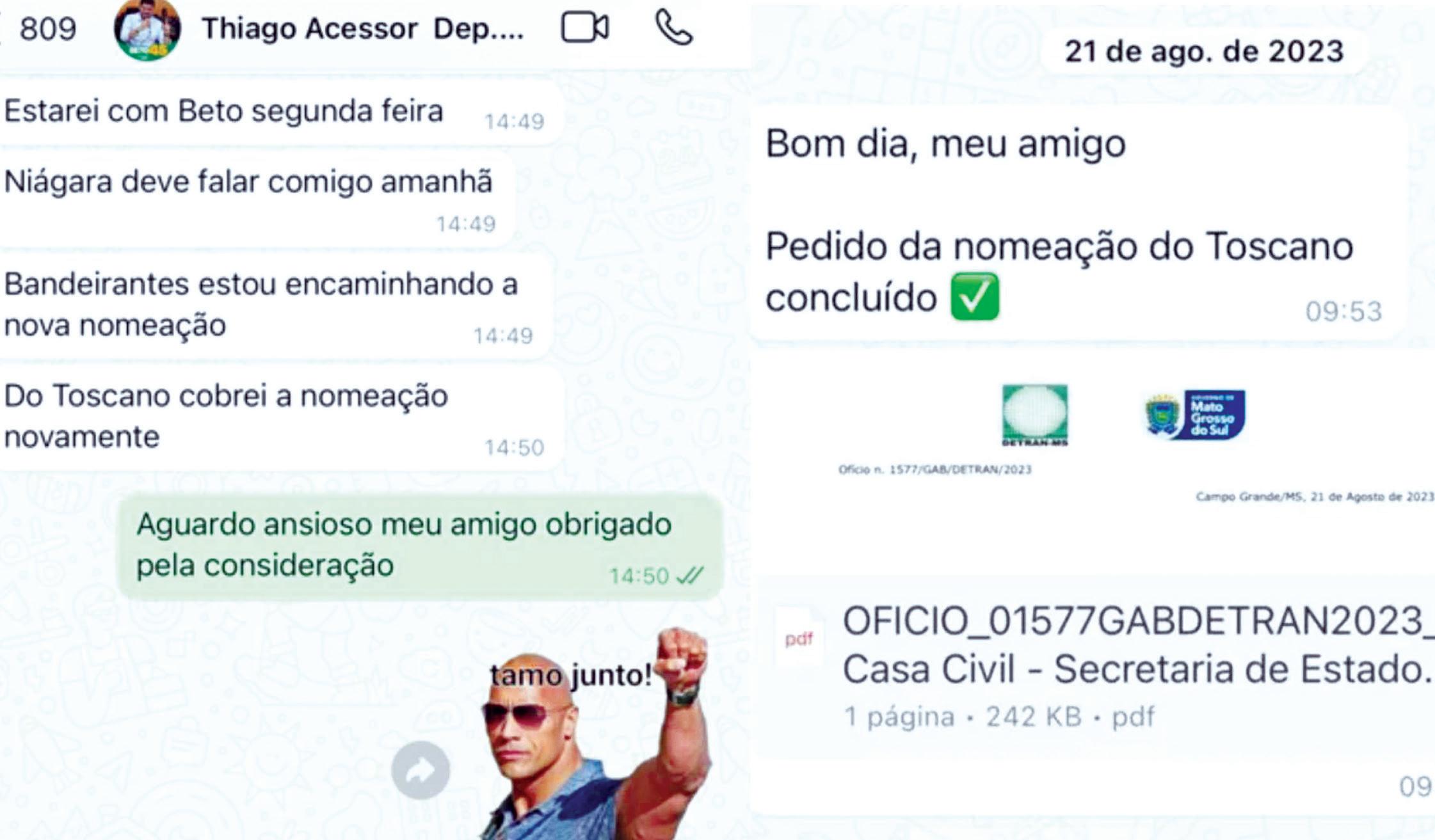
Task: Select green 'Aguardo ansioso meu amigo' message
Action: coord(420,547)
